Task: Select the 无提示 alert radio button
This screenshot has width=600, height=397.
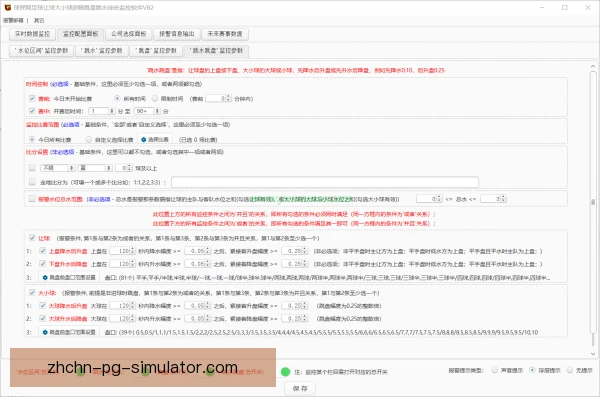Action: pyautogui.click(x=570, y=370)
